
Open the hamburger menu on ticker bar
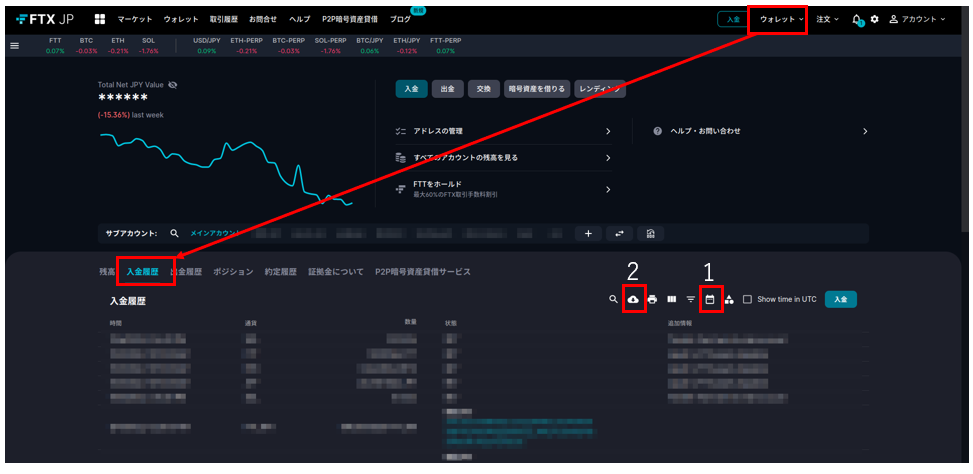(14, 45)
